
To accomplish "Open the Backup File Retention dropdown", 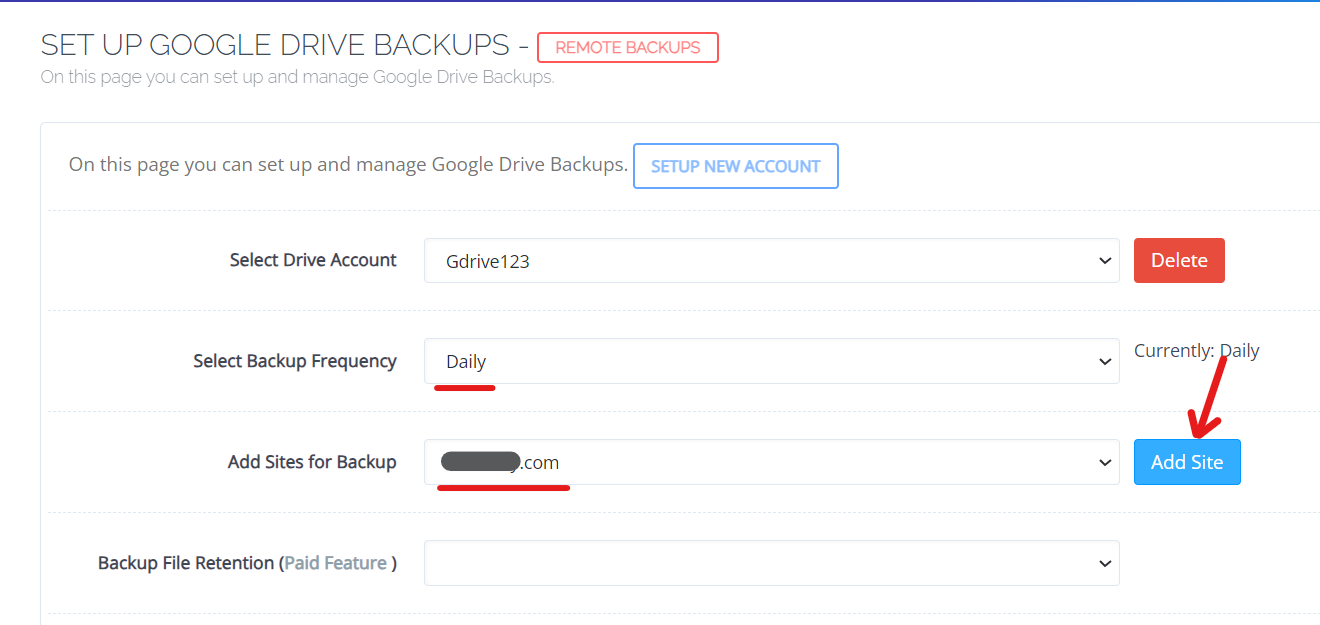I will click(770, 563).
